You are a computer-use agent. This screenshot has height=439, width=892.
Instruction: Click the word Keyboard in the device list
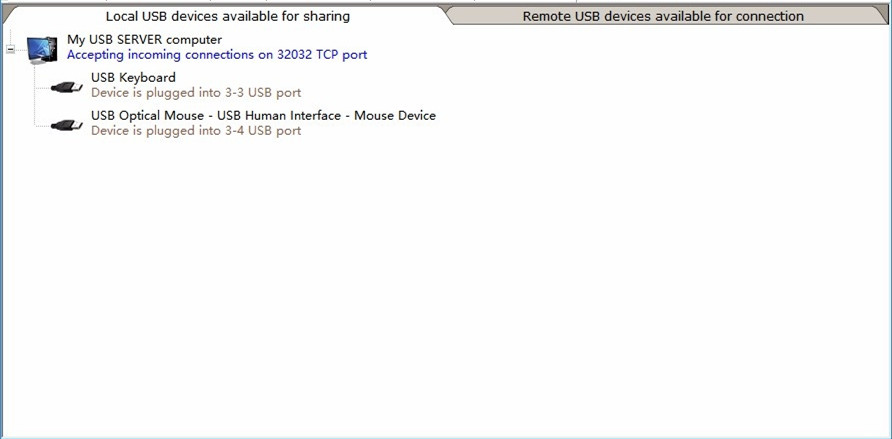pyautogui.click(x=147, y=78)
